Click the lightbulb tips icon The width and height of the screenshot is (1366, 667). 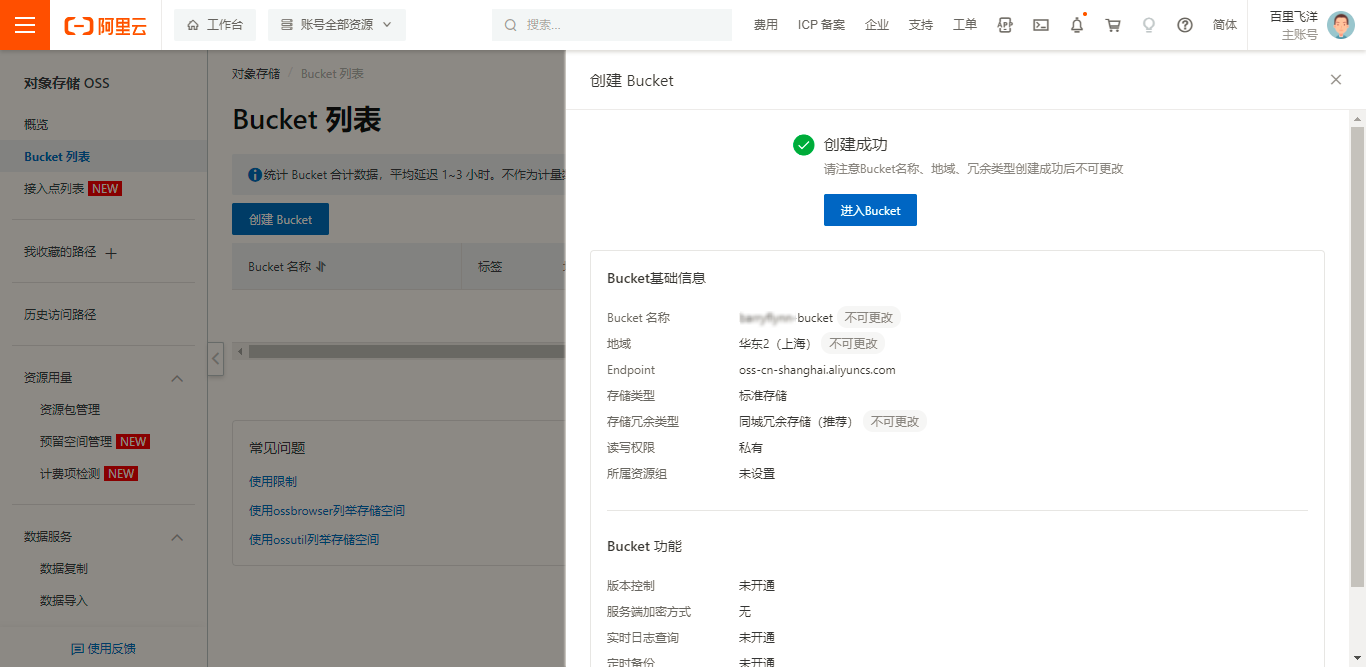pos(1149,25)
